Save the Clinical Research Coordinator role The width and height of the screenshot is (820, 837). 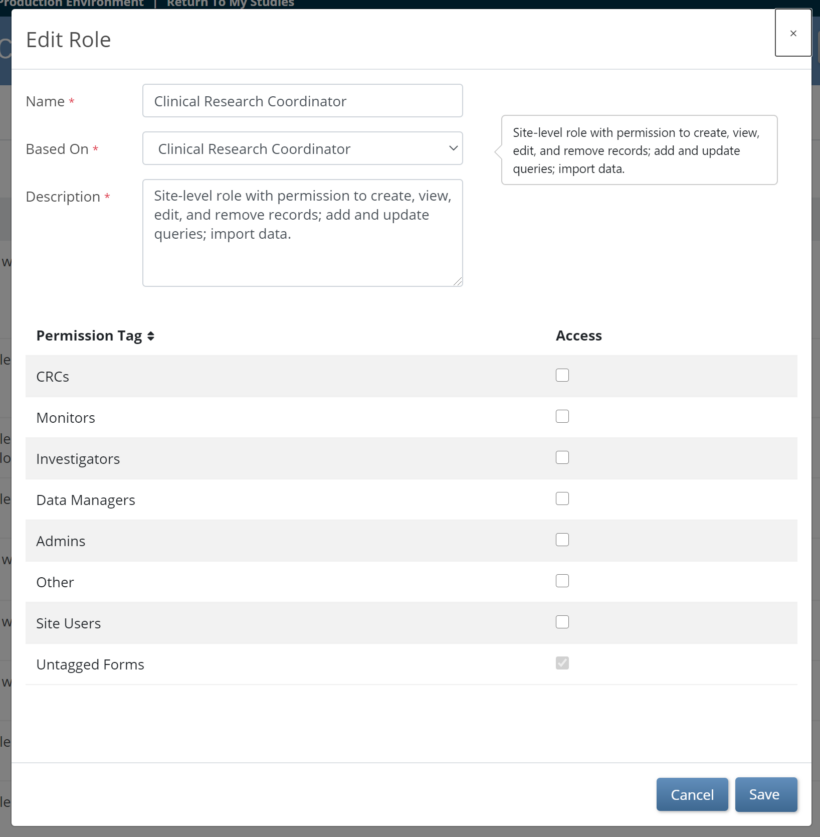[x=766, y=794]
